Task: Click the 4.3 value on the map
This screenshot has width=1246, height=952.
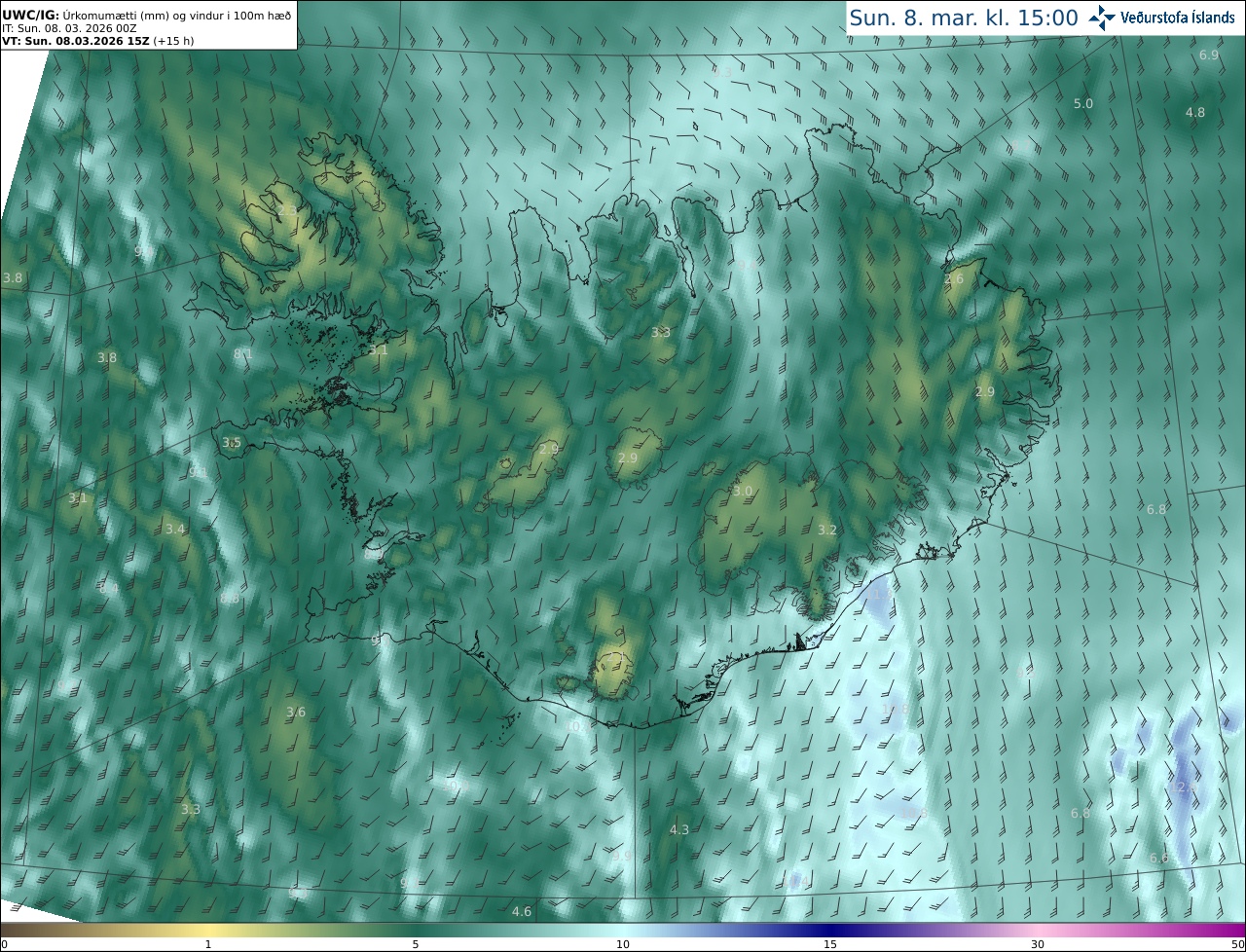Action: click(679, 830)
